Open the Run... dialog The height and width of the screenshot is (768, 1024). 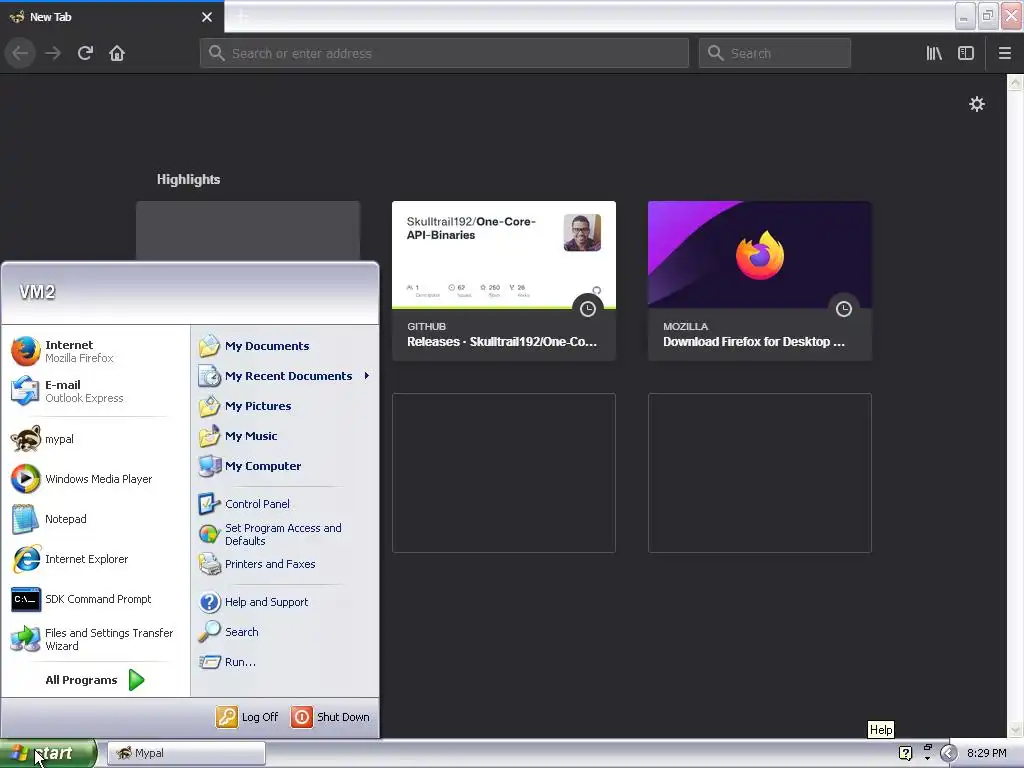coord(285,662)
